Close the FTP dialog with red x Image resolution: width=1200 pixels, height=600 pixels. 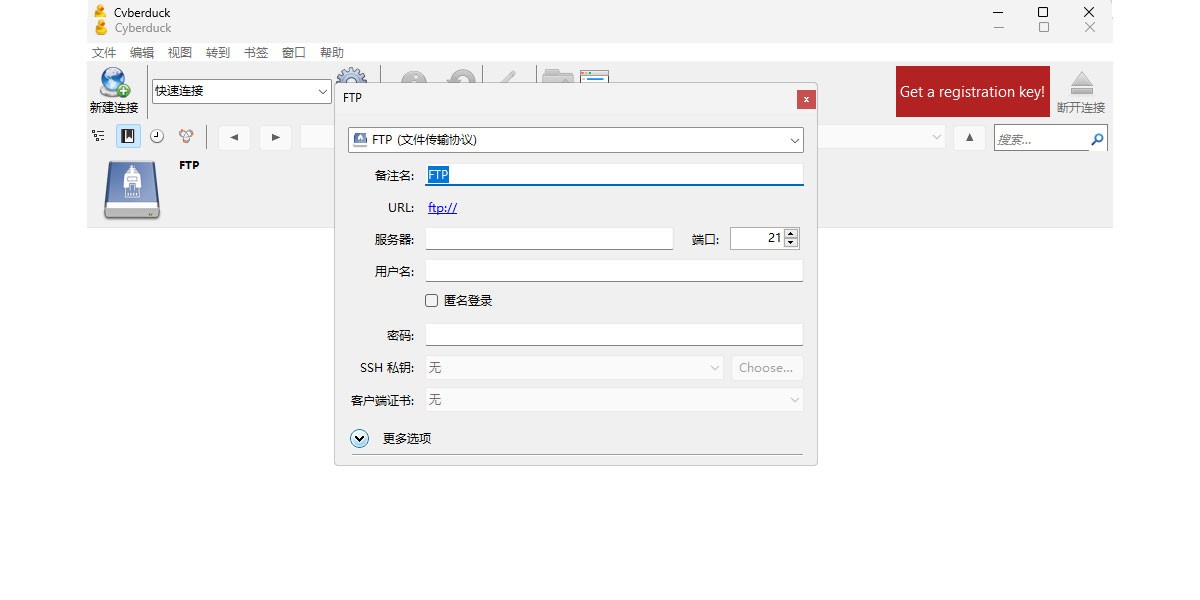806,99
